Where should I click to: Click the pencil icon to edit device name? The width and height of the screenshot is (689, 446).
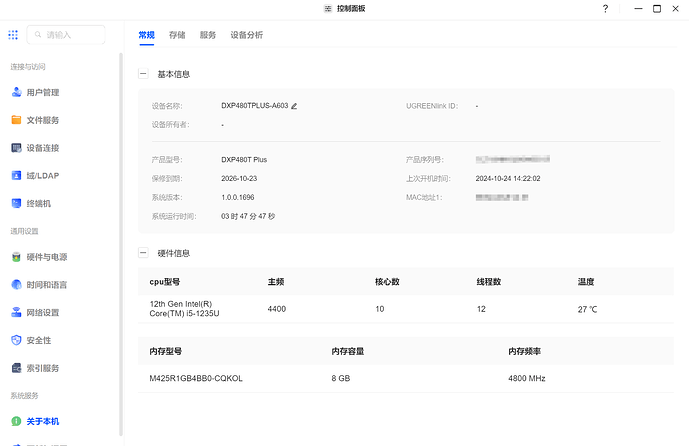click(x=294, y=105)
